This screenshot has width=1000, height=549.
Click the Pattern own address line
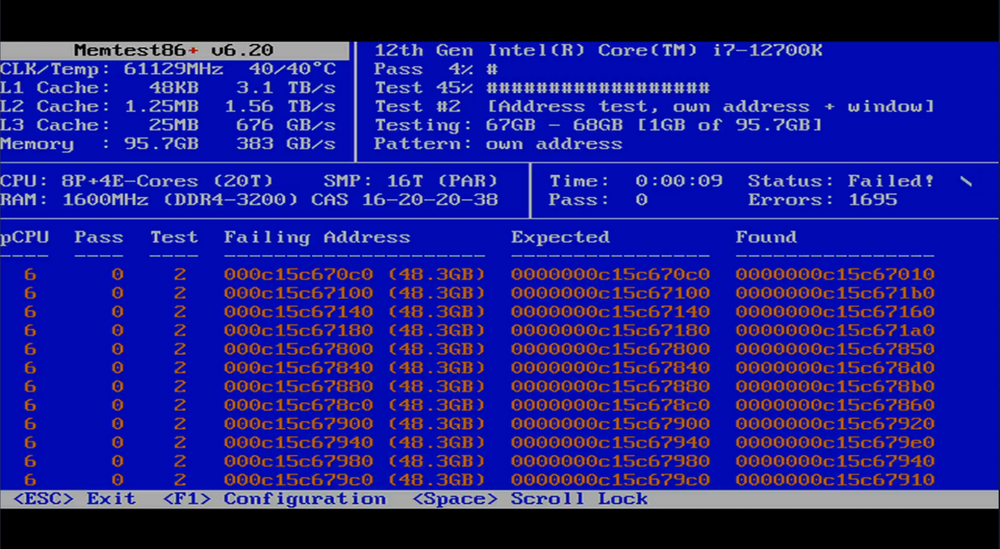click(498, 143)
